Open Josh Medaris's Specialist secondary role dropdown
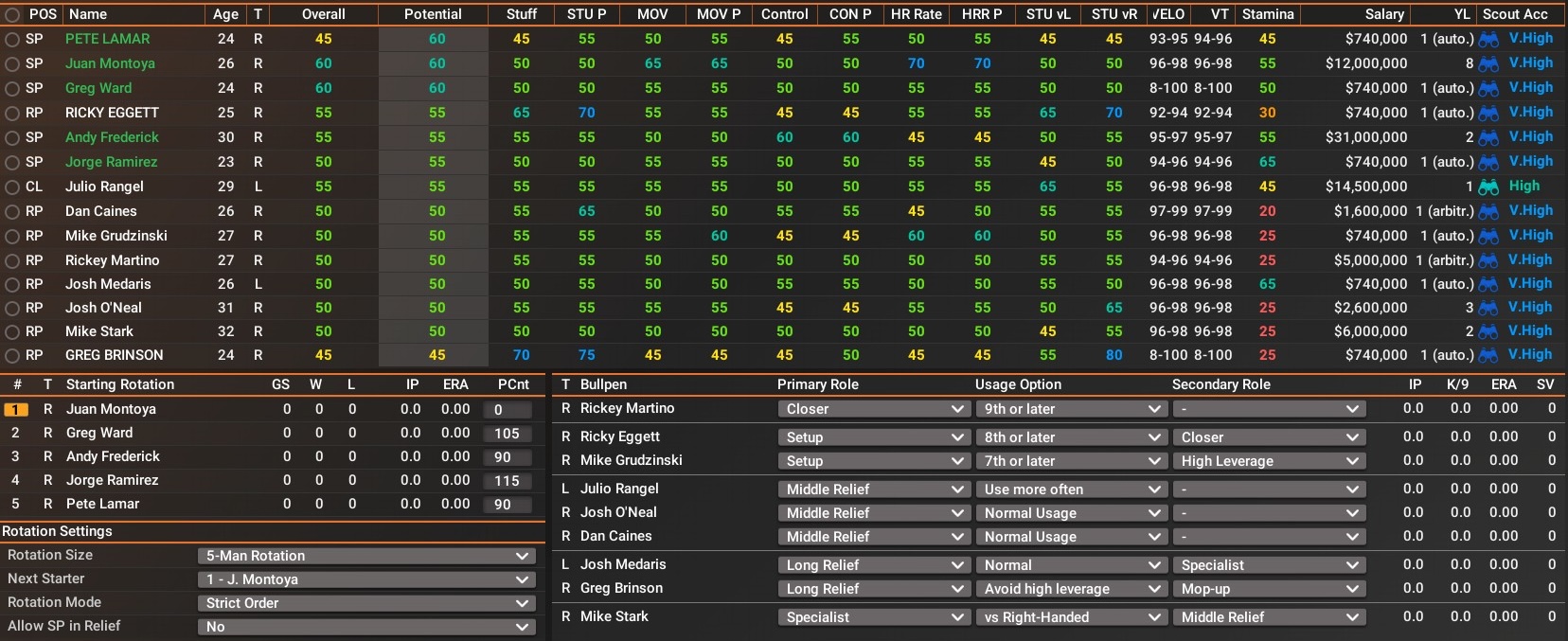1568x641 pixels. [1269, 565]
